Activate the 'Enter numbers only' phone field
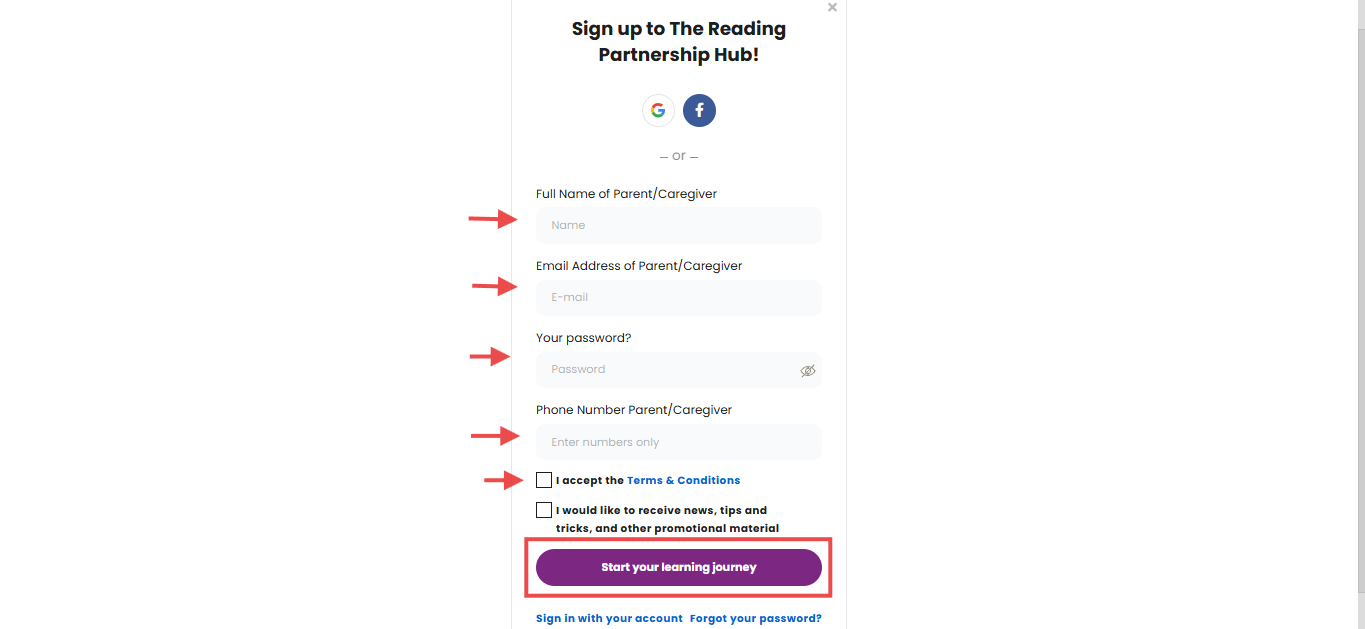The image size is (1365, 629). (679, 442)
